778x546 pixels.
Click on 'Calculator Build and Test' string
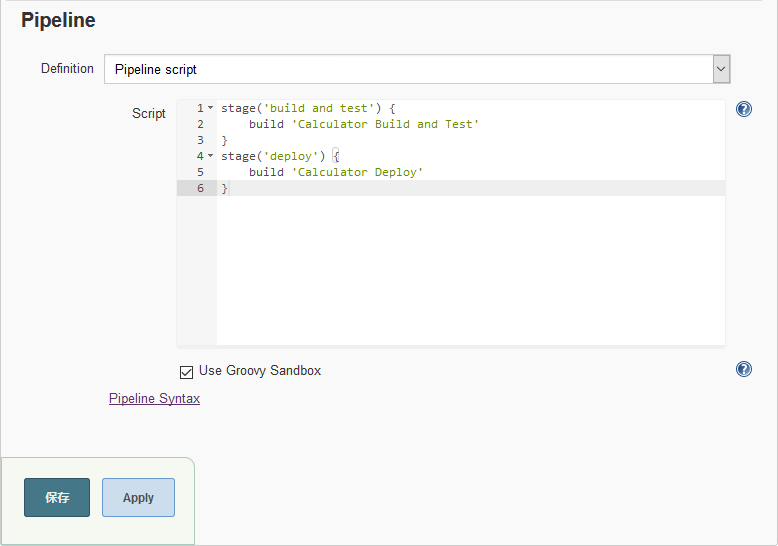click(x=386, y=124)
